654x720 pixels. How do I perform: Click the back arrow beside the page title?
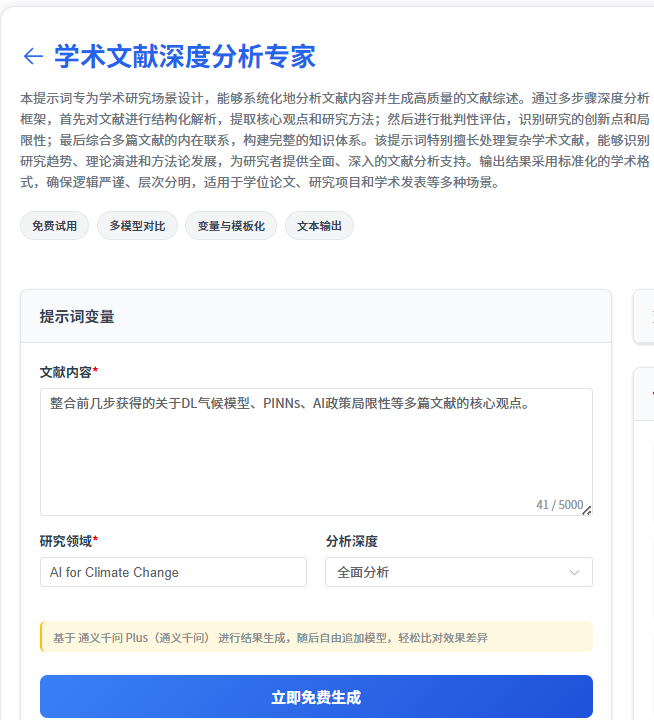coord(33,56)
